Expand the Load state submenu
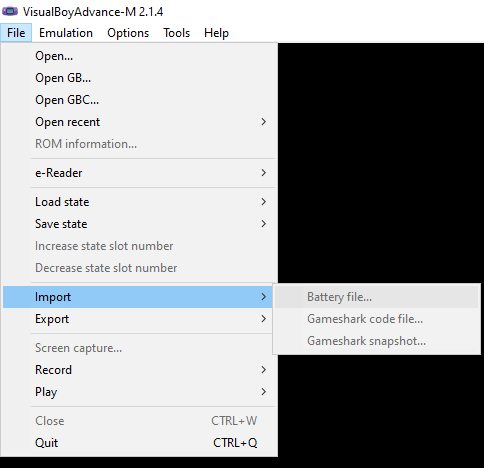The height and width of the screenshot is (468, 484). (139, 202)
